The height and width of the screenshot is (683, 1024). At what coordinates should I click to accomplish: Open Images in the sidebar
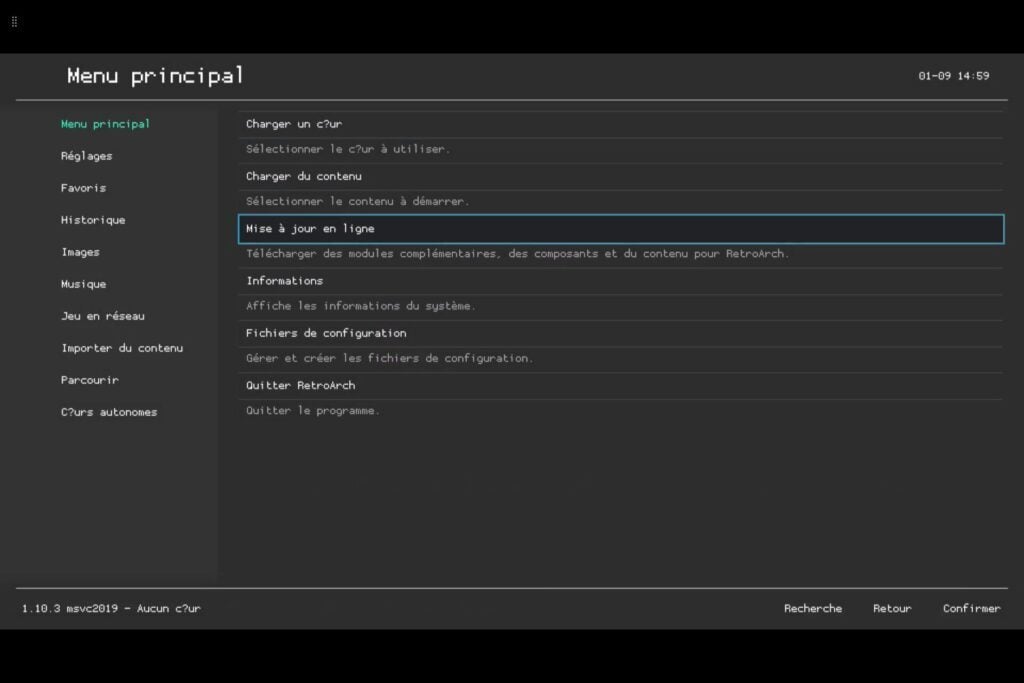[80, 252]
